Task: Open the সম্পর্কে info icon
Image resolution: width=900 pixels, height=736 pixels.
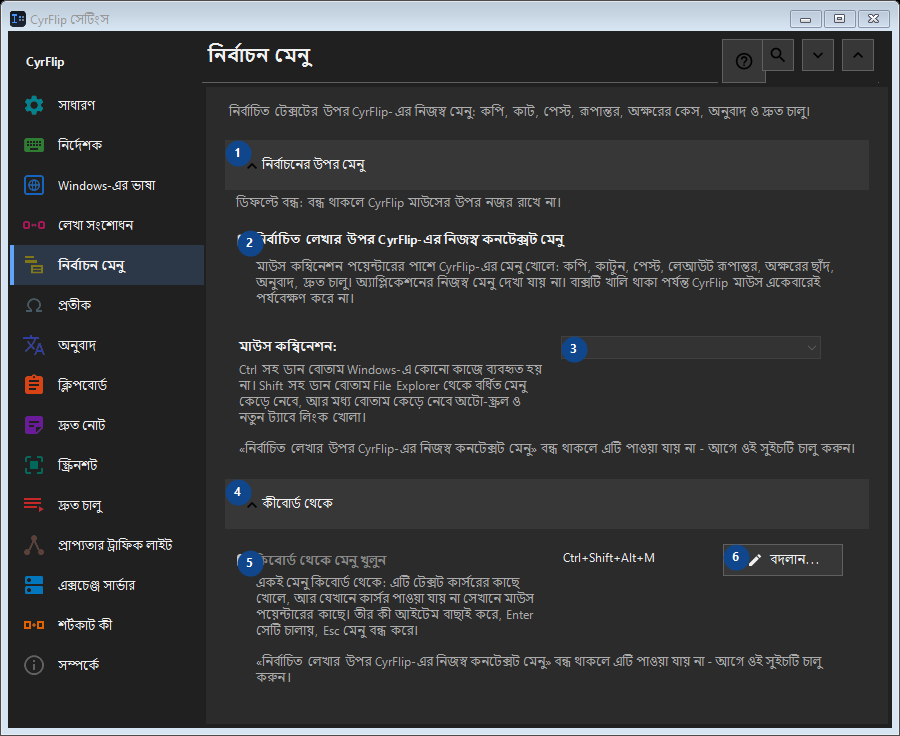Action: [34, 665]
